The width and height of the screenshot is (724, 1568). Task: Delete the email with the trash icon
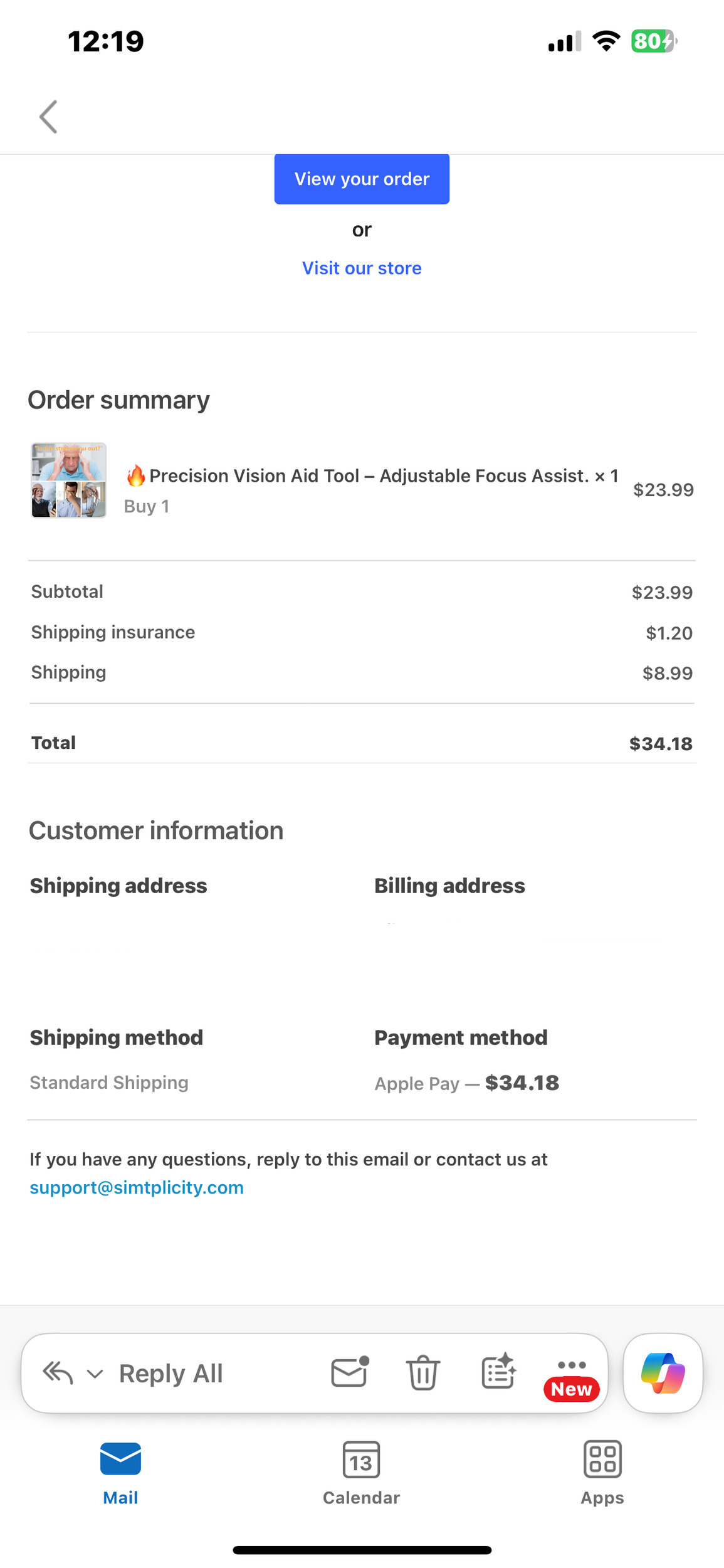coord(423,1373)
